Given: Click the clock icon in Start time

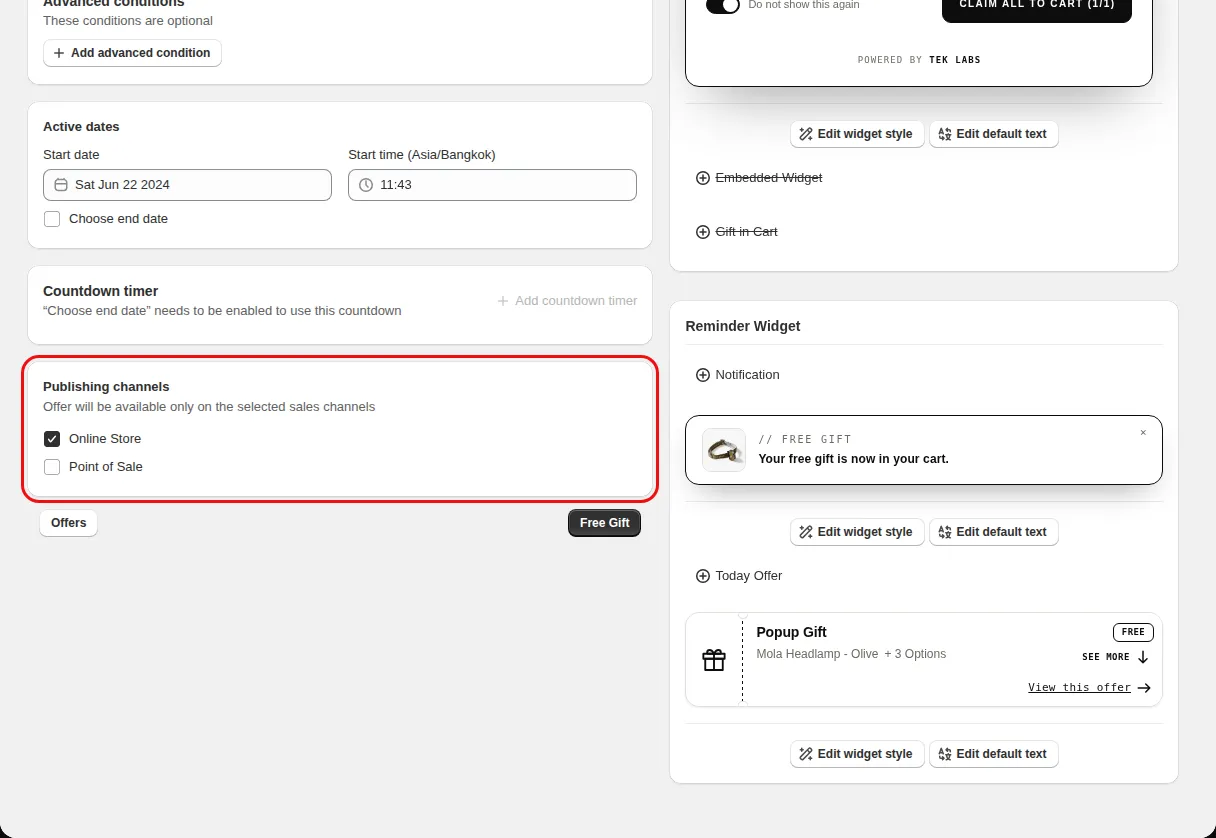Looking at the screenshot, I should pos(366,185).
